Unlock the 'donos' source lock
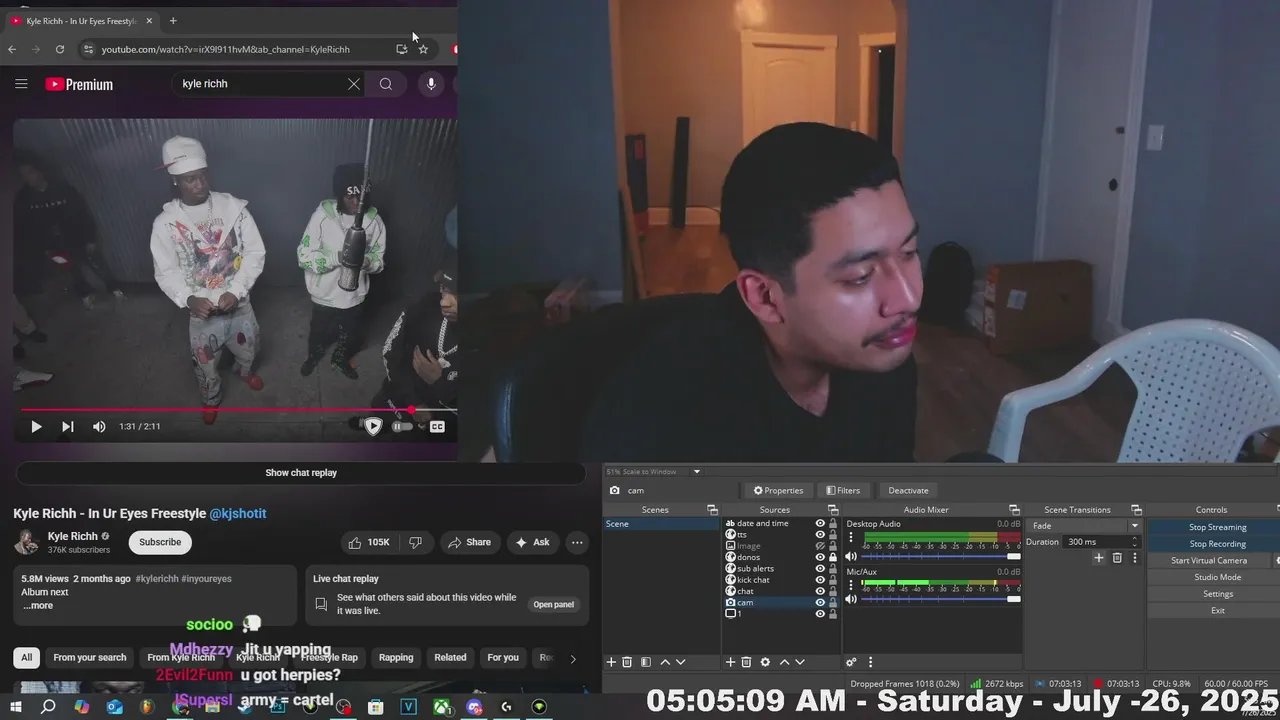This screenshot has width=1280, height=720. 833,557
